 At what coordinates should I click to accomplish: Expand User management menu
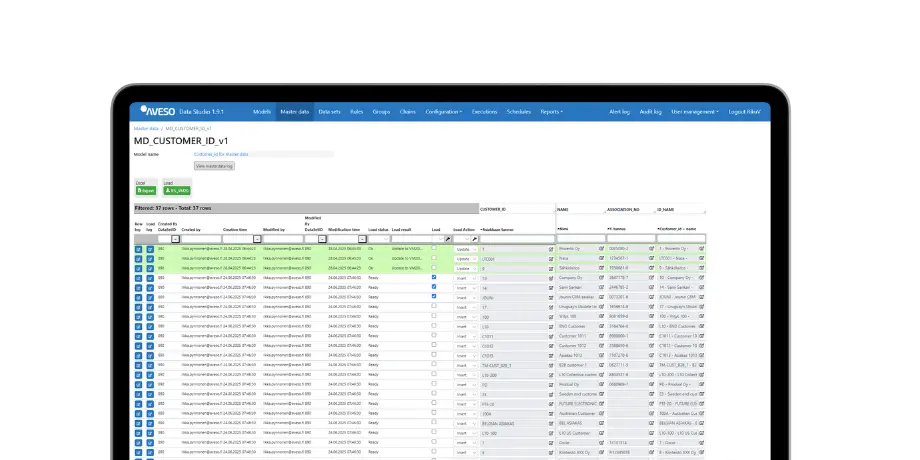pos(695,111)
